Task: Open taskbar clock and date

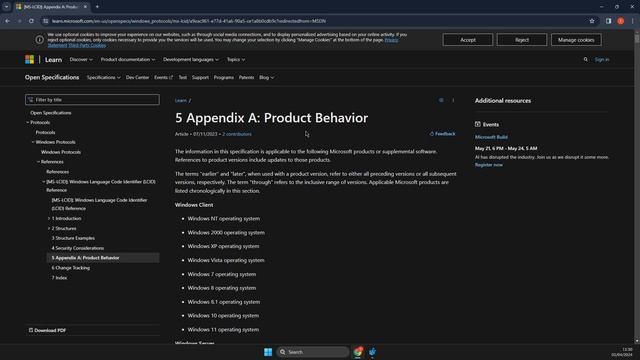Action: 622,352
